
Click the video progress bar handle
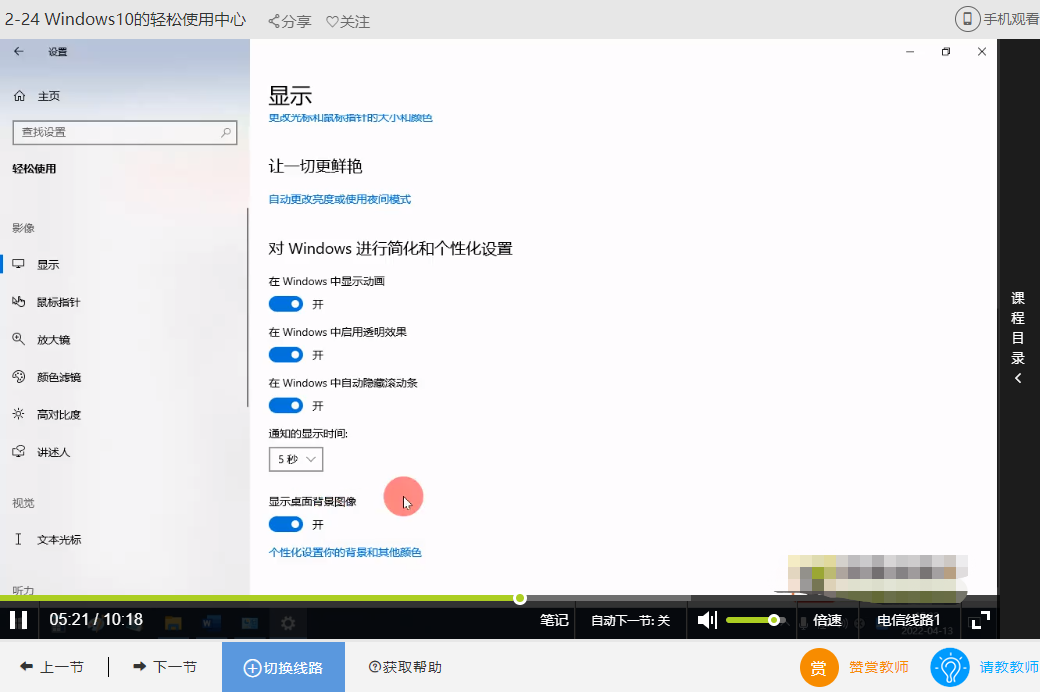coord(520,598)
